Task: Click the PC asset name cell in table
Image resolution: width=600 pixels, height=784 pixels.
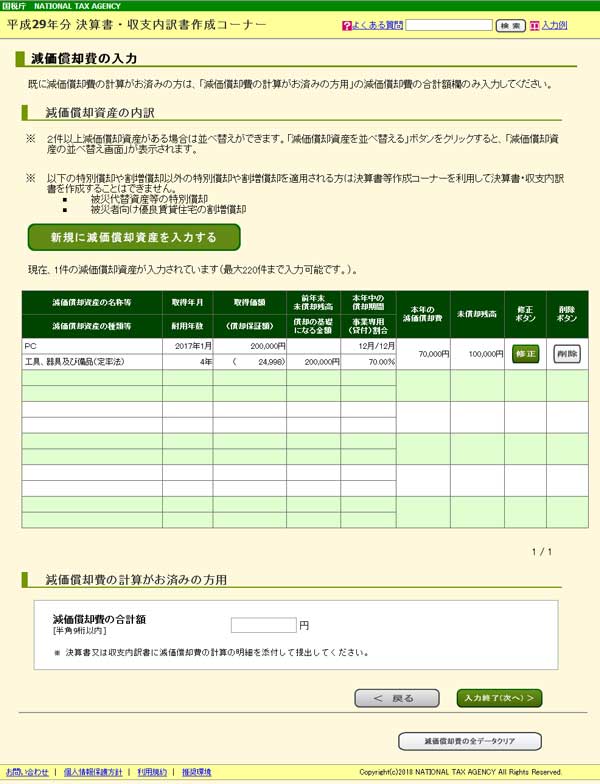Action: 90,345
